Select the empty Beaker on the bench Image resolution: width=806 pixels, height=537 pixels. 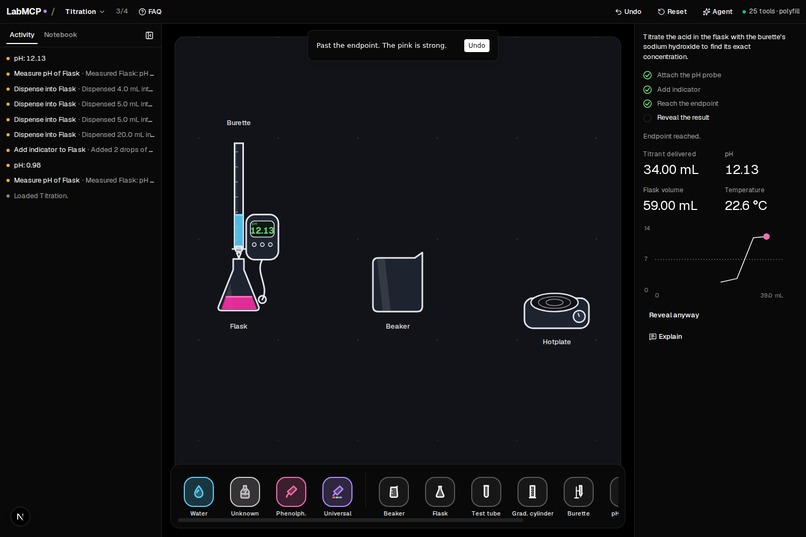[x=398, y=283]
